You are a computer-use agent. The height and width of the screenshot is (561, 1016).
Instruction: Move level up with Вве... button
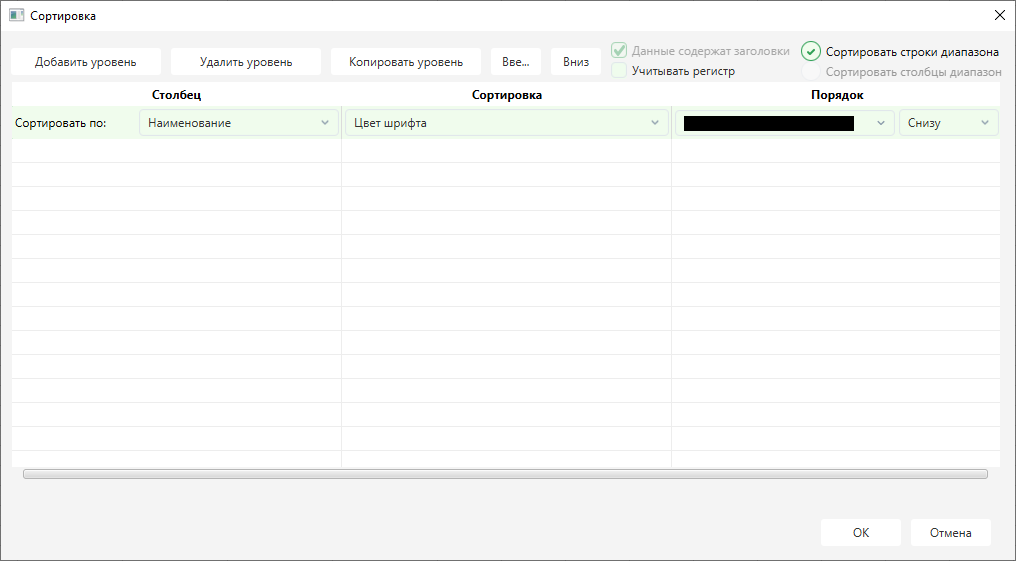tap(516, 62)
